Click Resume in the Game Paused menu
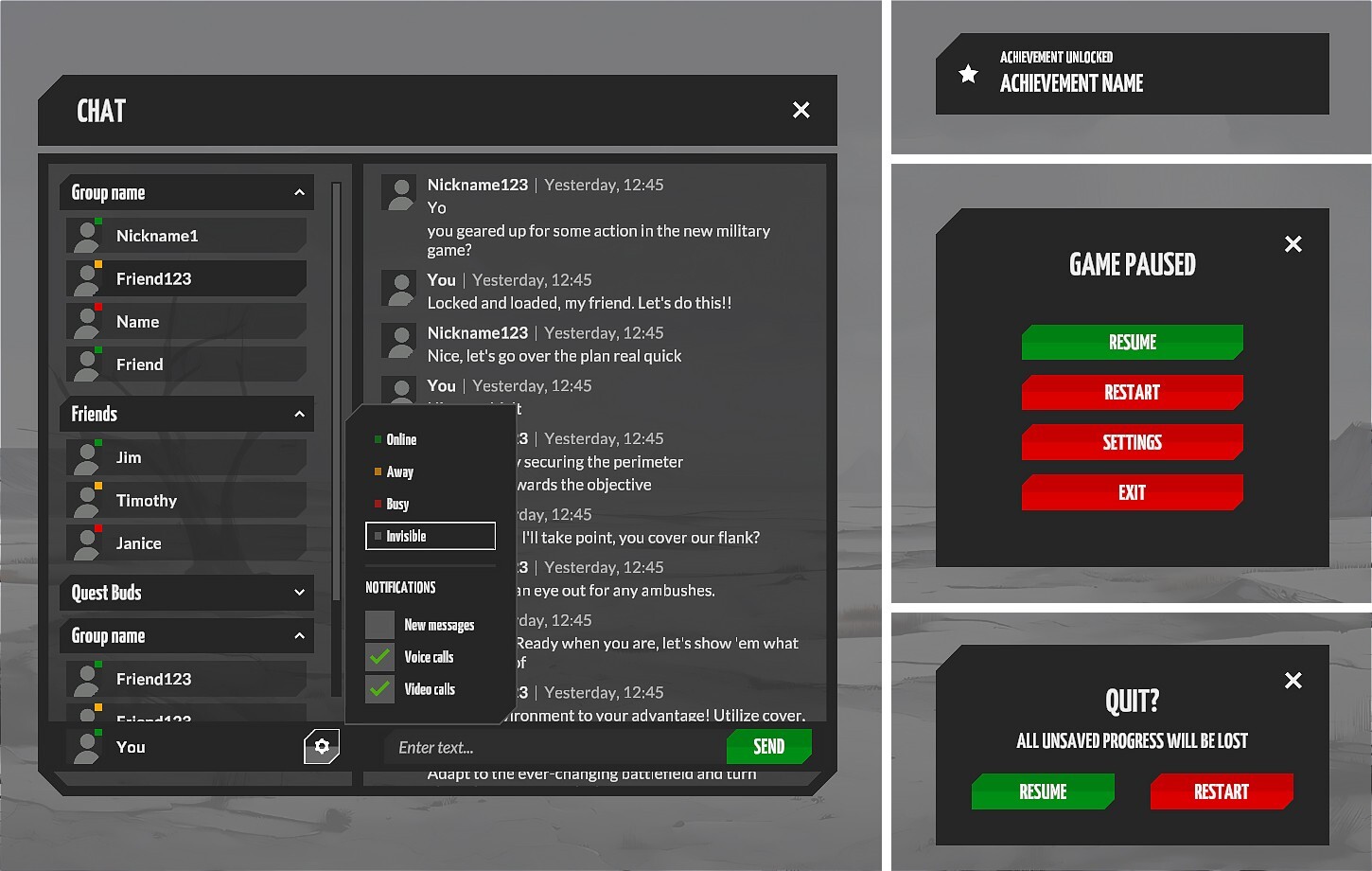Viewport: 1372px width, 871px height. [1132, 342]
